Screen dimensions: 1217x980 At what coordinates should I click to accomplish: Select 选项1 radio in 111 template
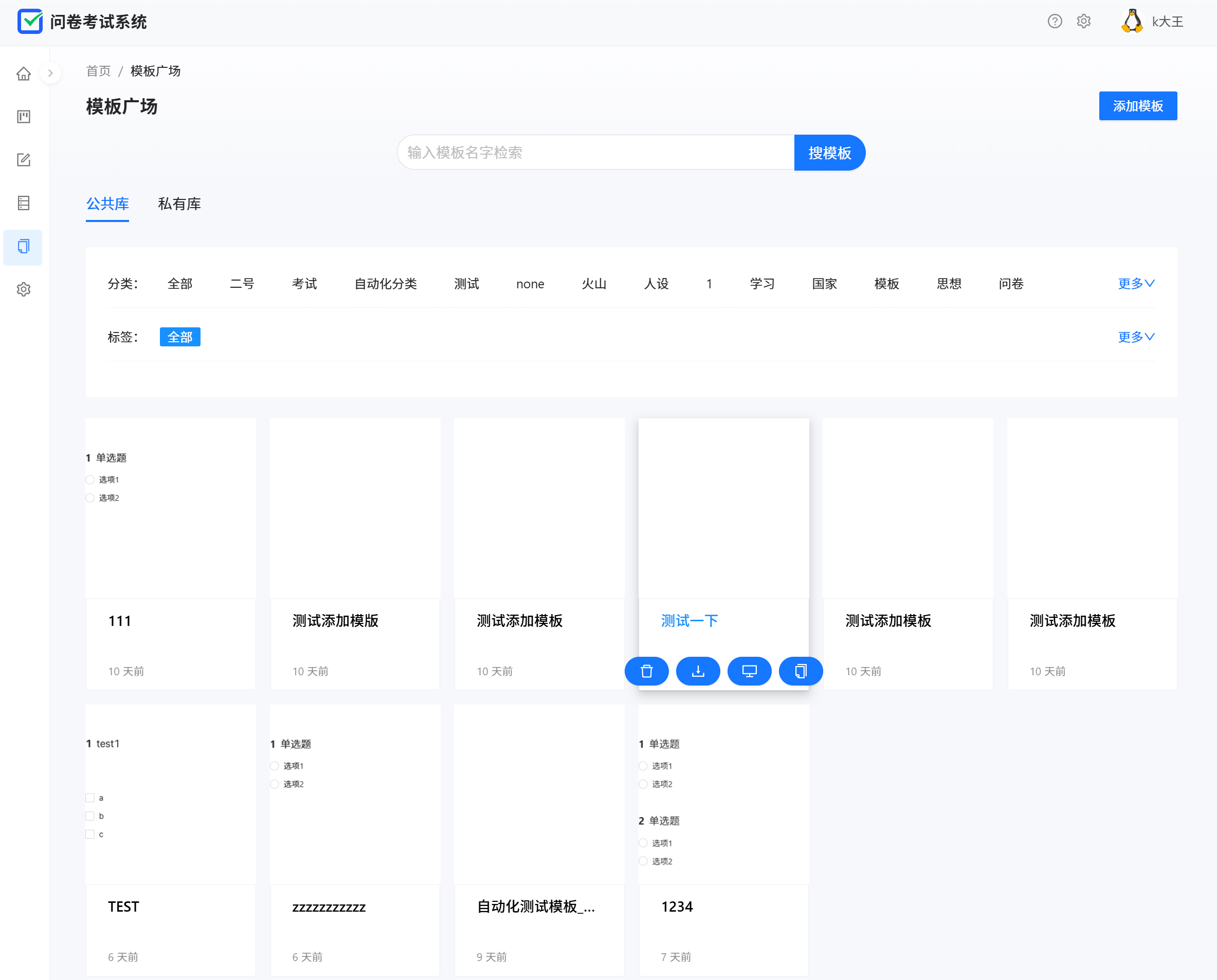(90, 480)
